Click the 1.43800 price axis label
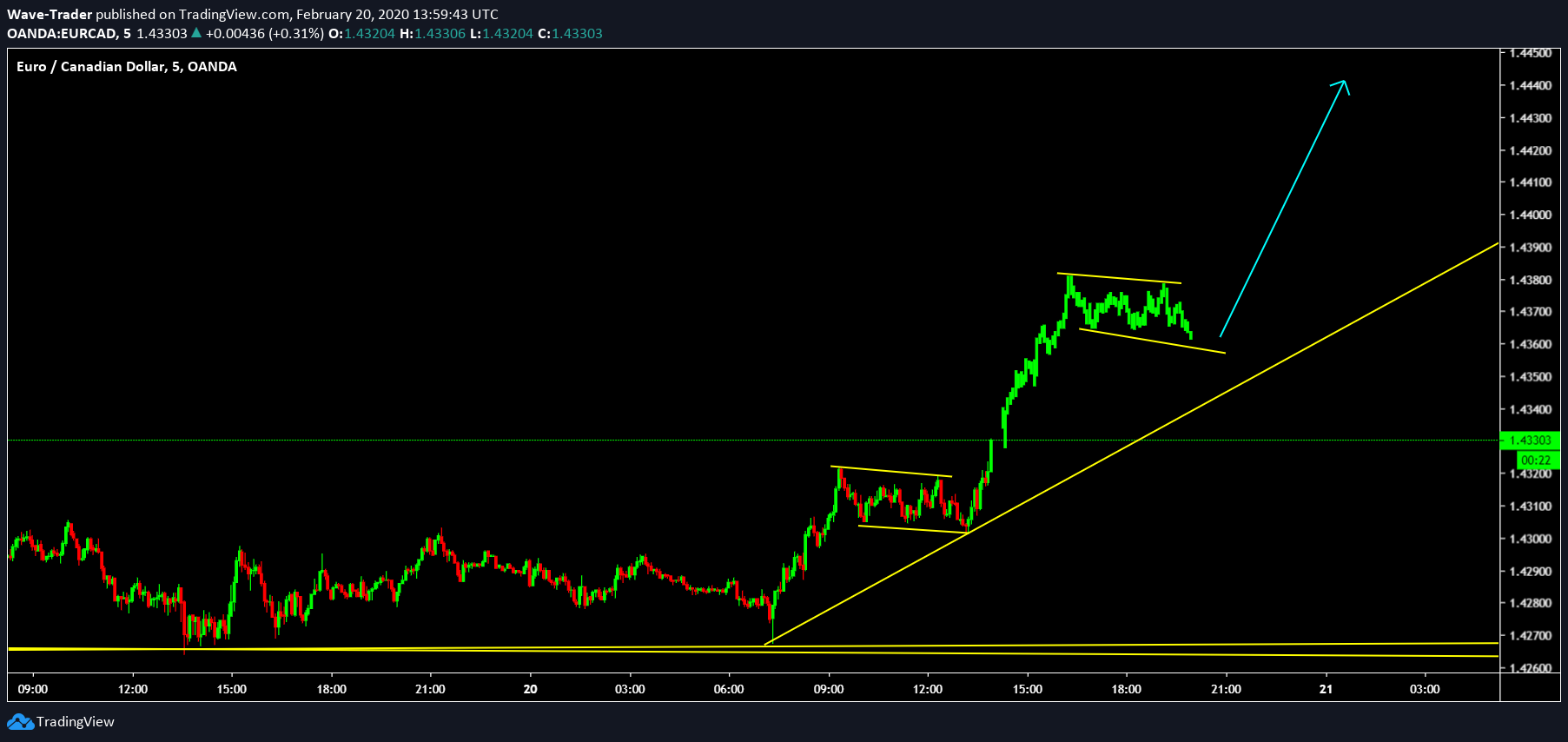This screenshot has width=1568, height=742. [x=1531, y=280]
